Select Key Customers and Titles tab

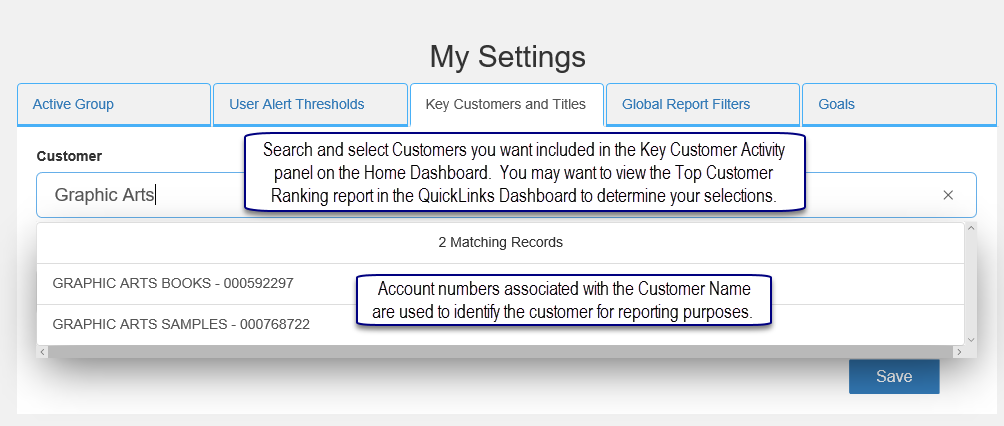[x=506, y=104]
